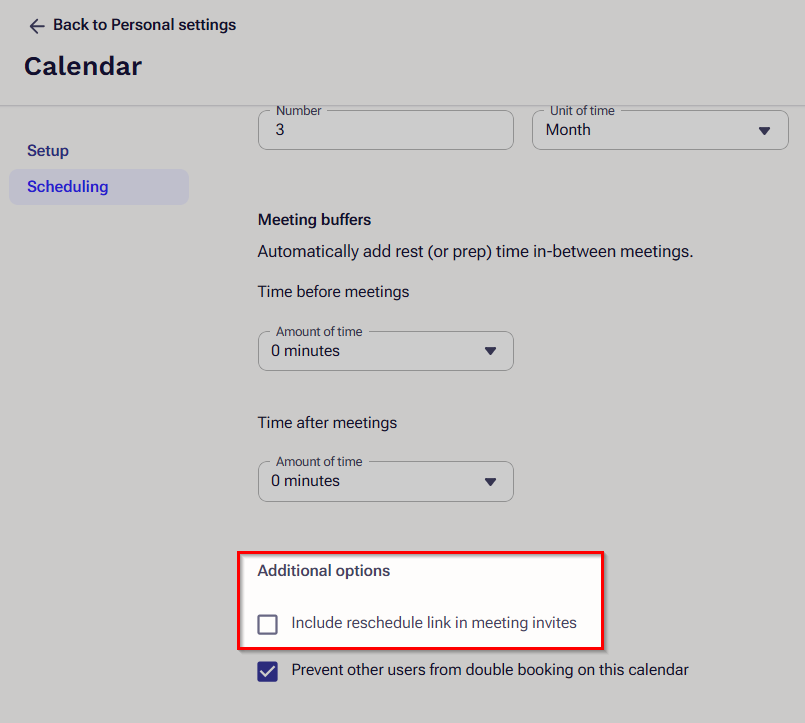The height and width of the screenshot is (723, 805).
Task: Open the Unit of time dropdown
Action: [x=660, y=130]
